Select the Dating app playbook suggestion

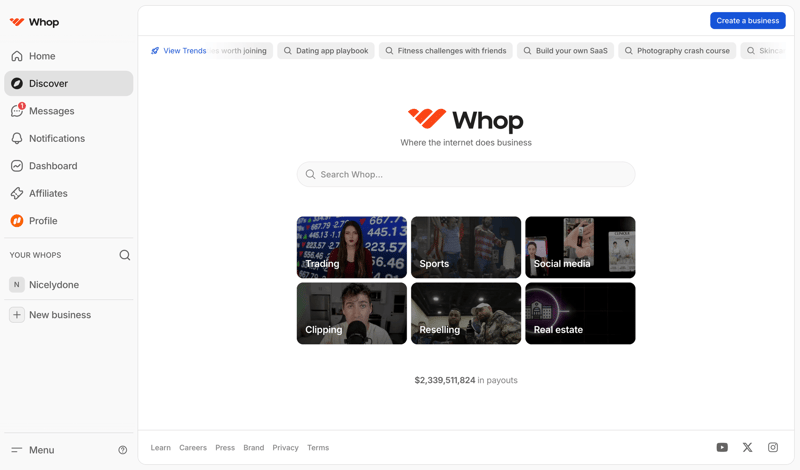click(x=326, y=51)
